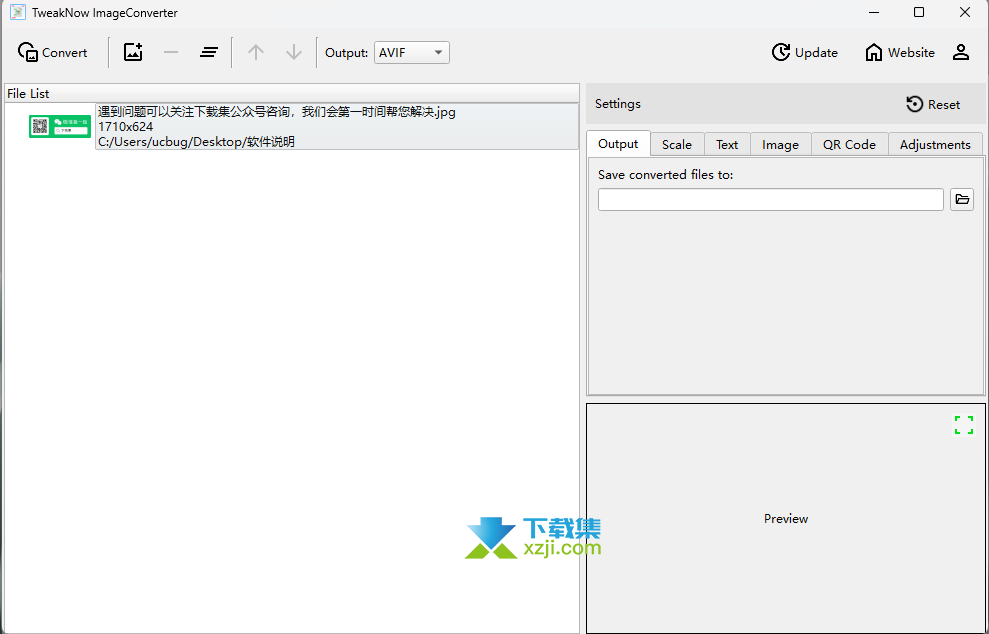Click the Convert icon in the toolbar
989x634 pixels.
coord(27,52)
